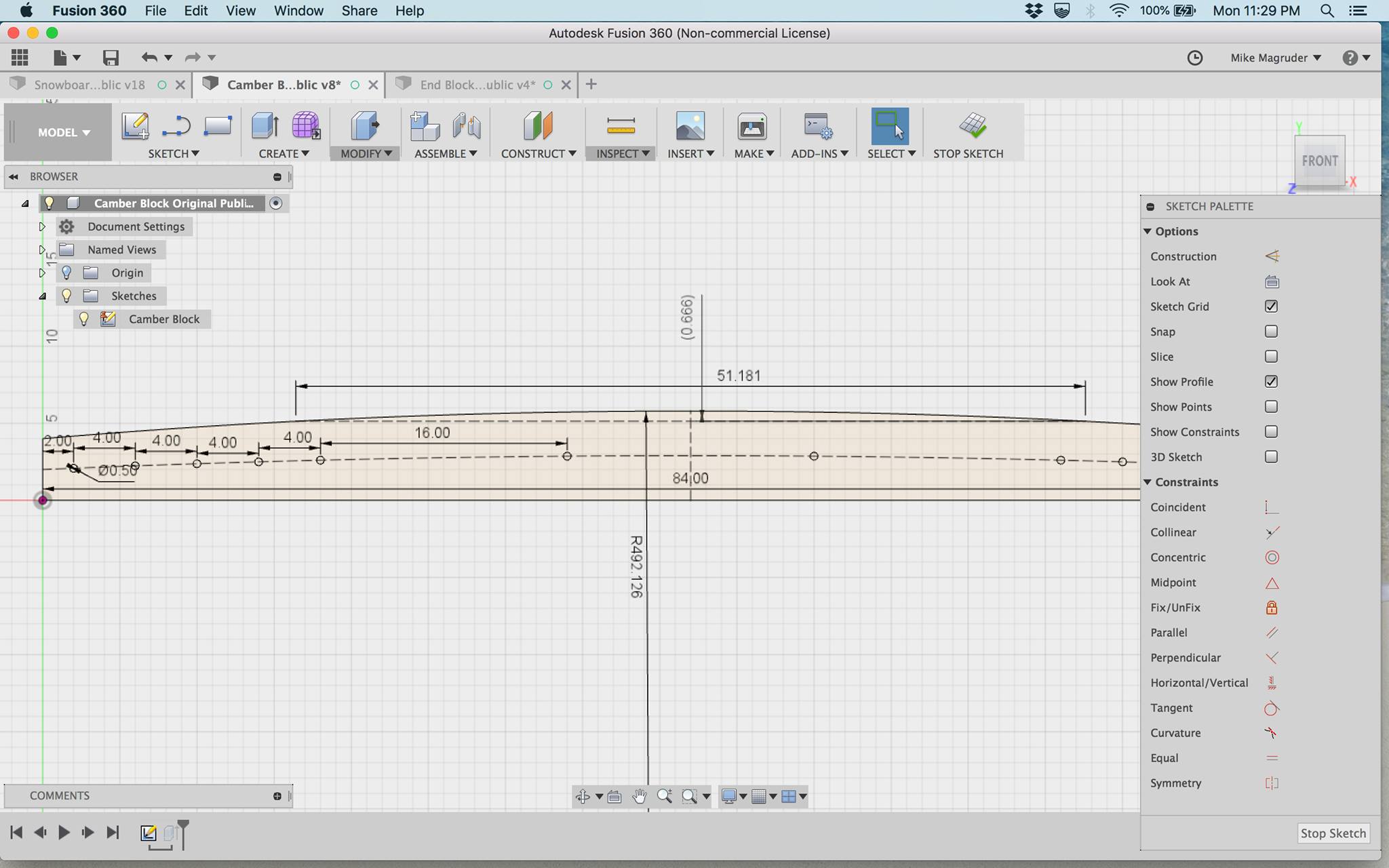Image resolution: width=1389 pixels, height=868 pixels.
Task: Open the Window menu in menu bar
Action: pyautogui.click(x=298, y=11)
